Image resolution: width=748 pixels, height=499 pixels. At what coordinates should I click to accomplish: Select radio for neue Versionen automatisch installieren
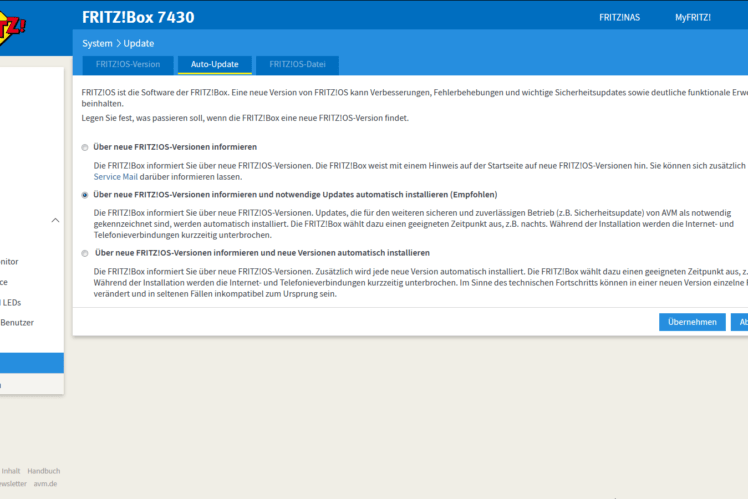point(85,253)
